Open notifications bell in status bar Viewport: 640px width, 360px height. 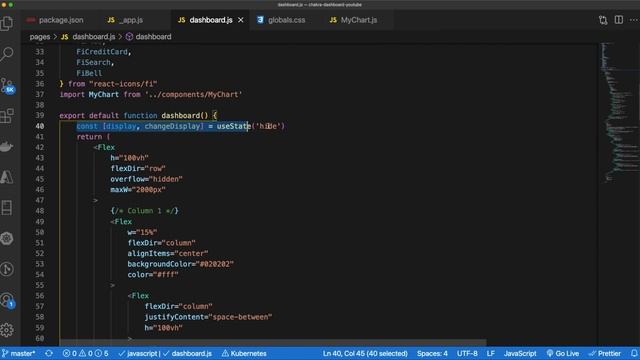(x=634, y=353)
